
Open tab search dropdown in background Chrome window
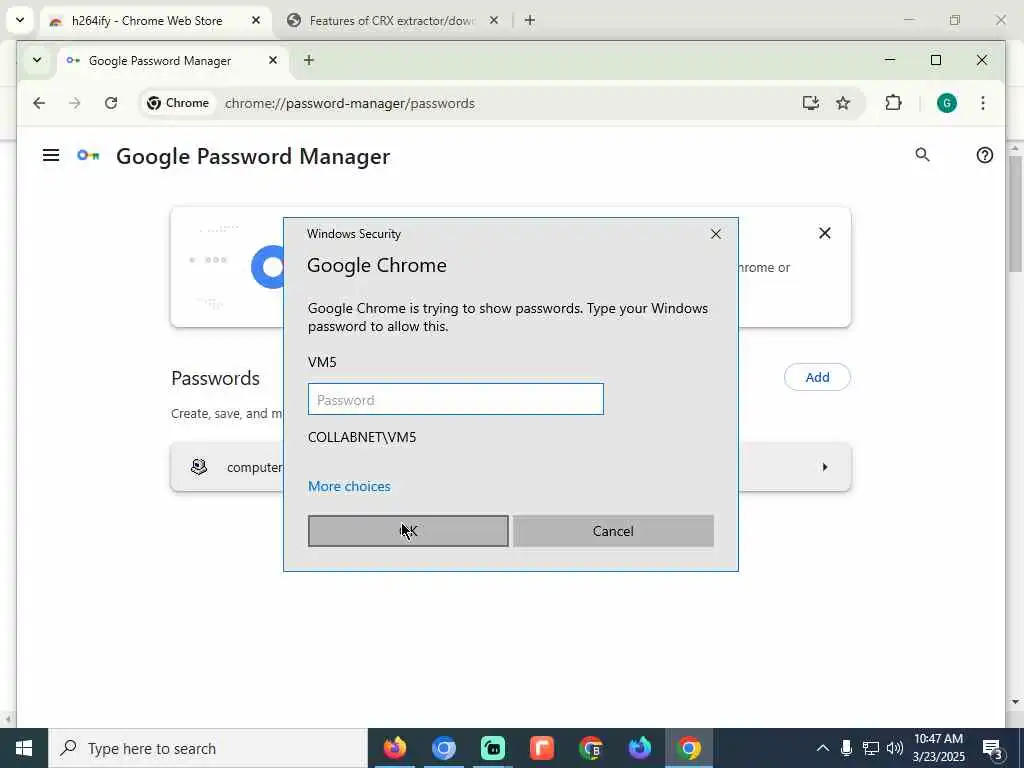pos(20,20)
